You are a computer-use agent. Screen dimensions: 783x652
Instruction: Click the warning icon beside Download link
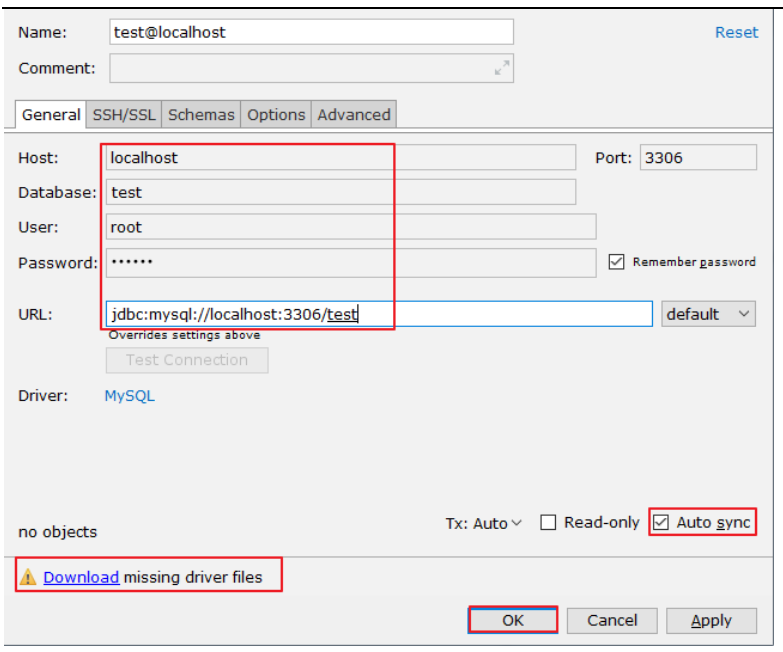tap(28, 577)
